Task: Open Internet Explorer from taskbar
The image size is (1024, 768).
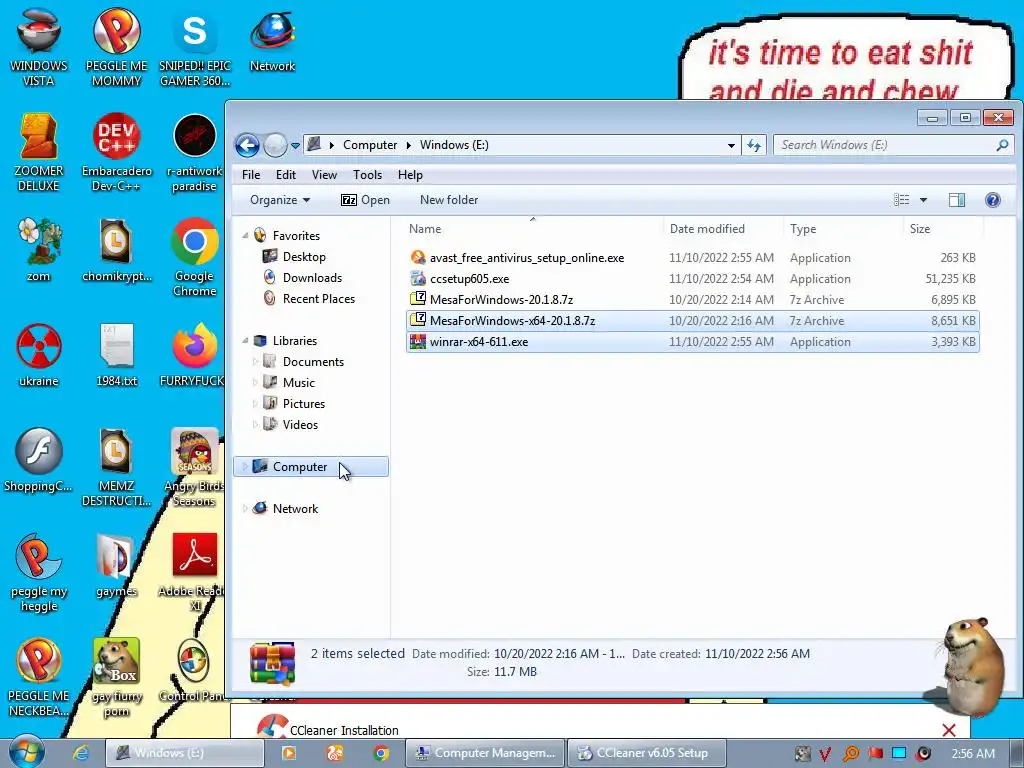Action: pos(80,753)
